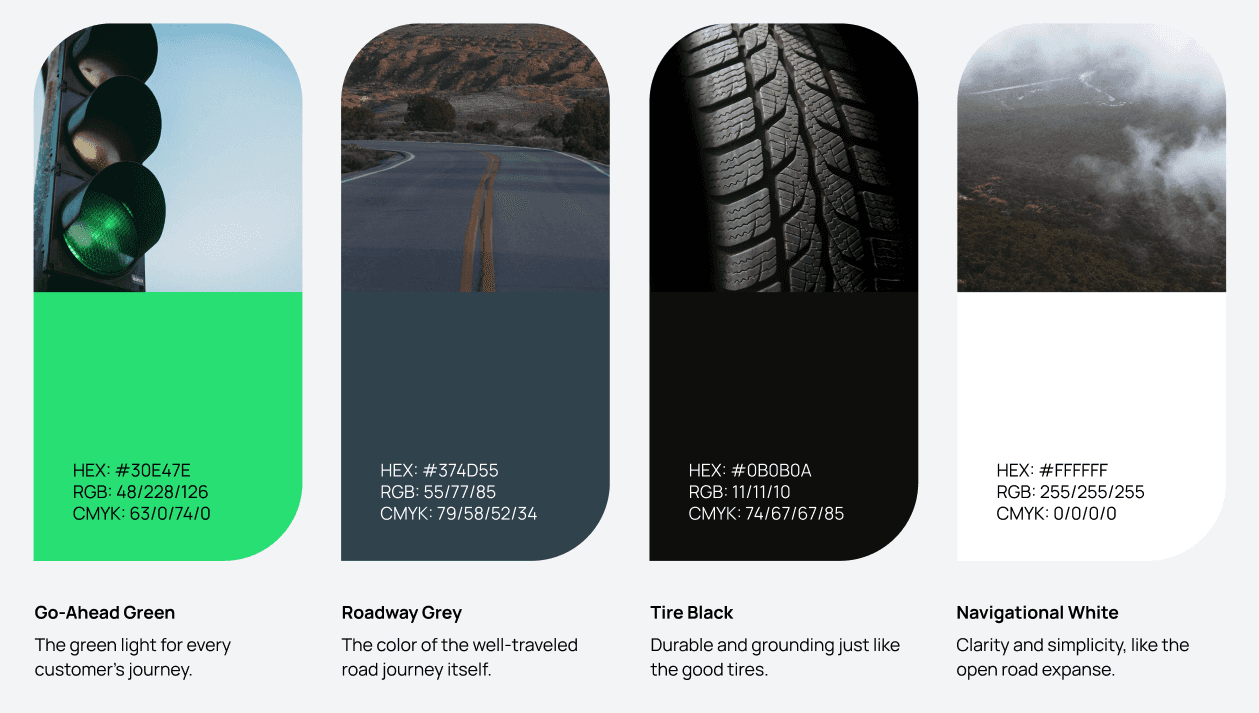Click the traffic light photo thumbnail
The image size is (1259, 713).
[168, 158]
